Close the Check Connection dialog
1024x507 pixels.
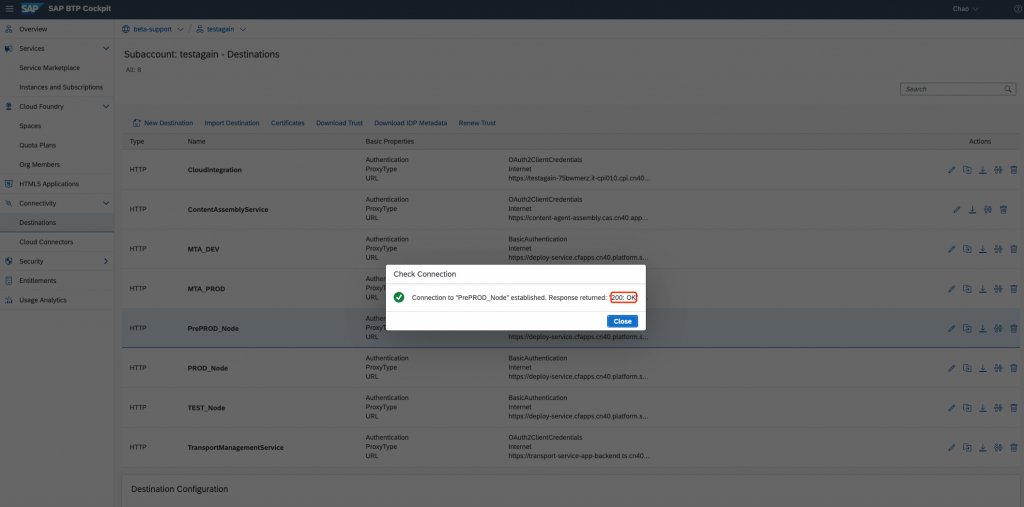[x=622, y=321]
